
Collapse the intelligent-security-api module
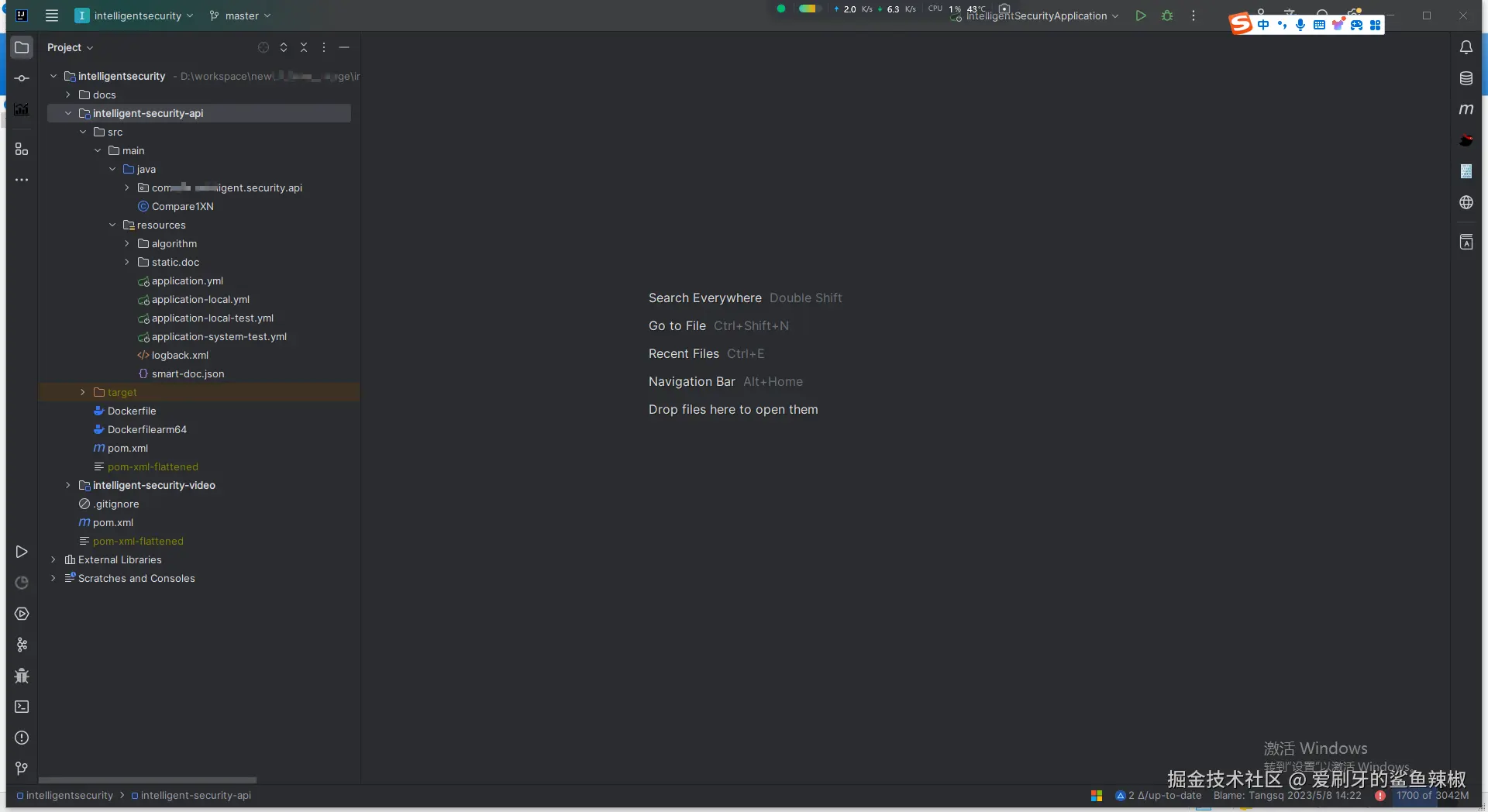point(68,113)
